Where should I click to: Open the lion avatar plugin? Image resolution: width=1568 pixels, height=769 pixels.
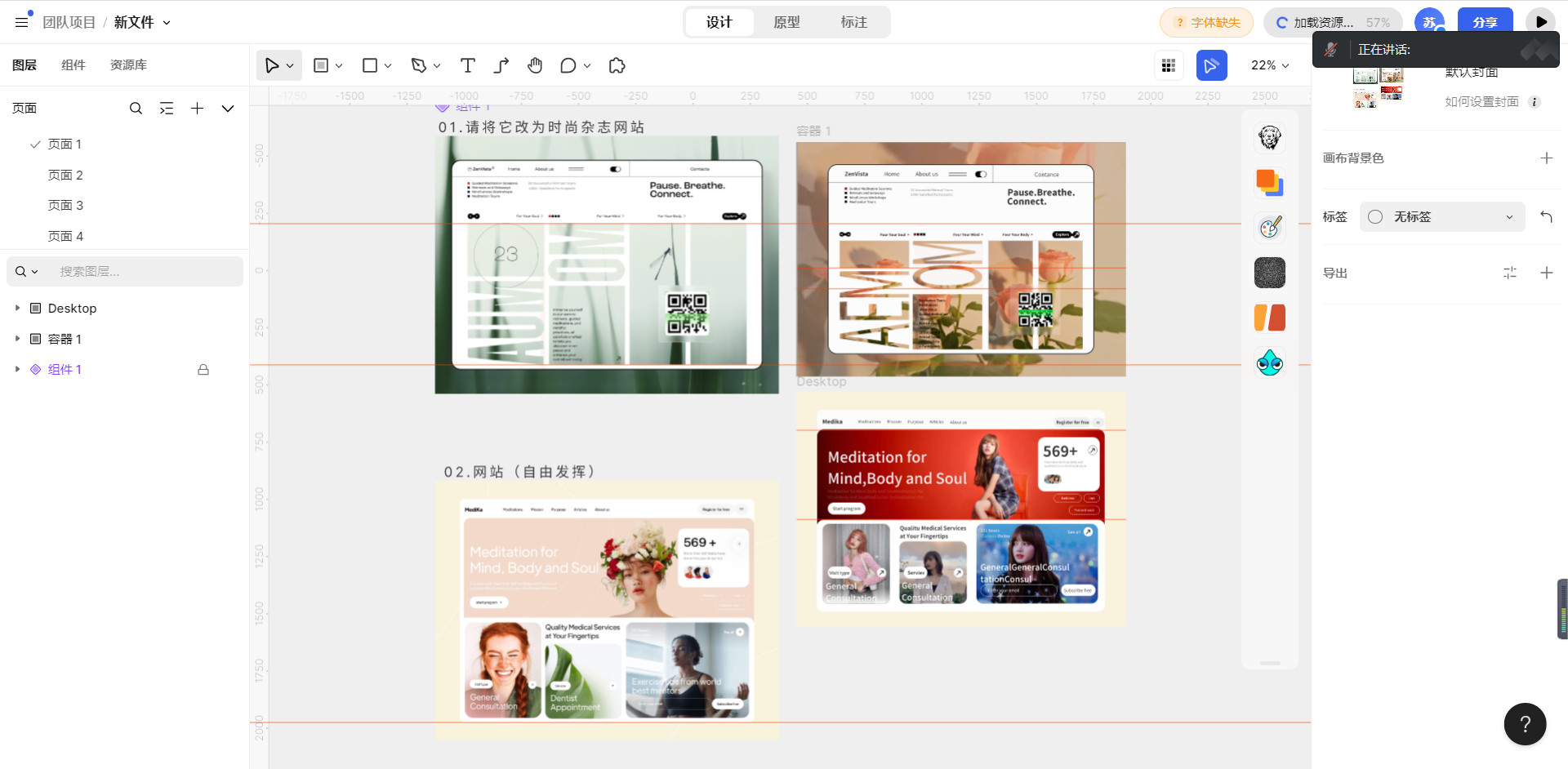(1270, 138)
